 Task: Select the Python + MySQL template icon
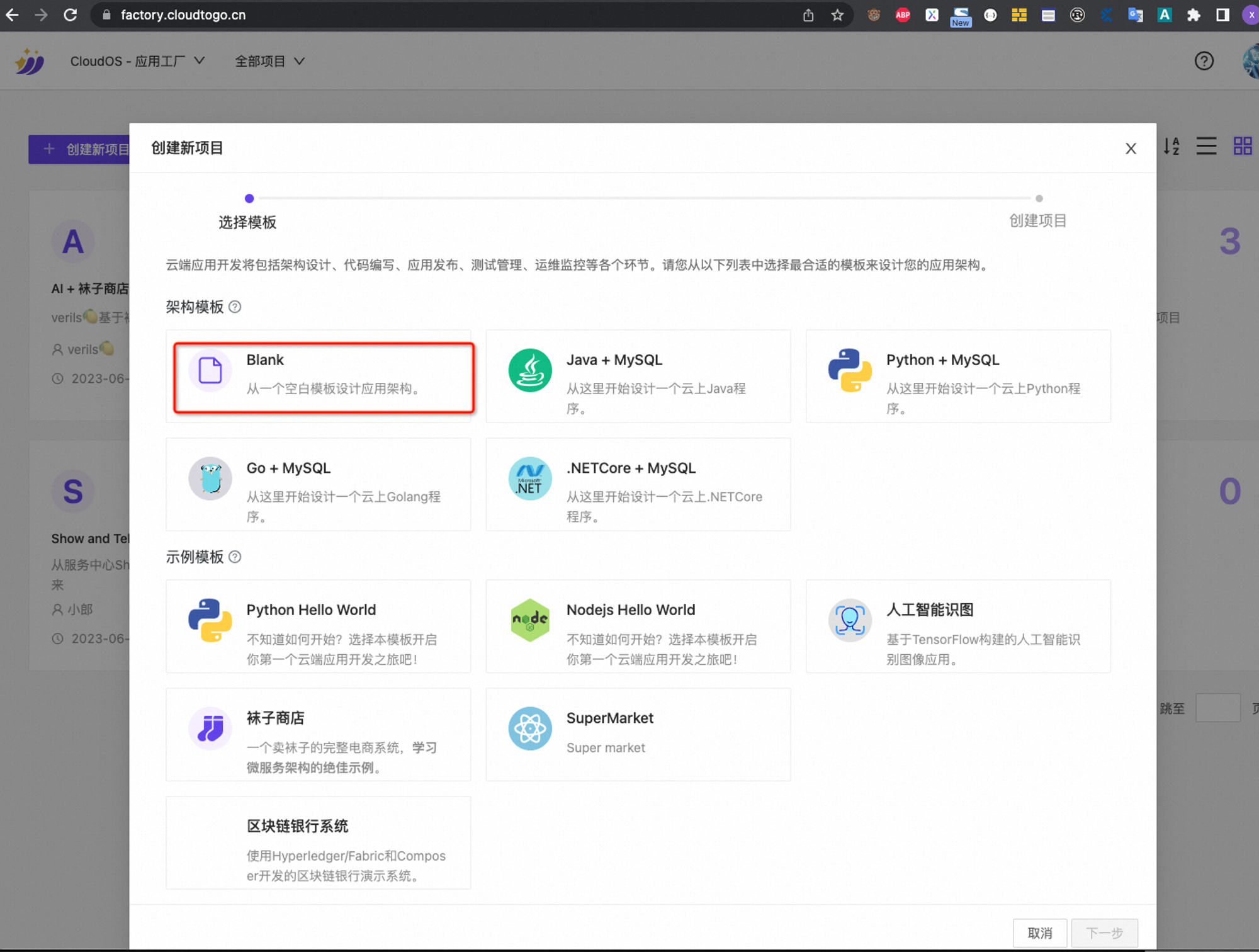[x=850, y=371]
